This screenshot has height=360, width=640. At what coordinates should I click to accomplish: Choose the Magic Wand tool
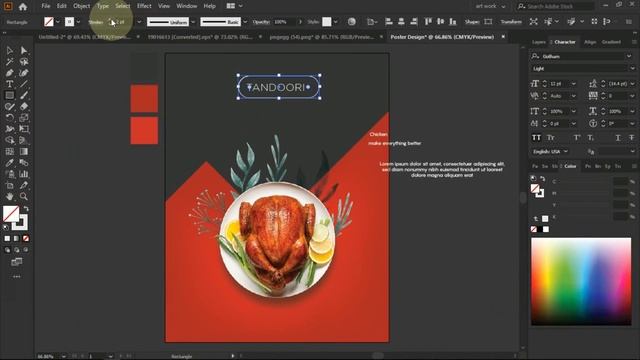[9, 62]
